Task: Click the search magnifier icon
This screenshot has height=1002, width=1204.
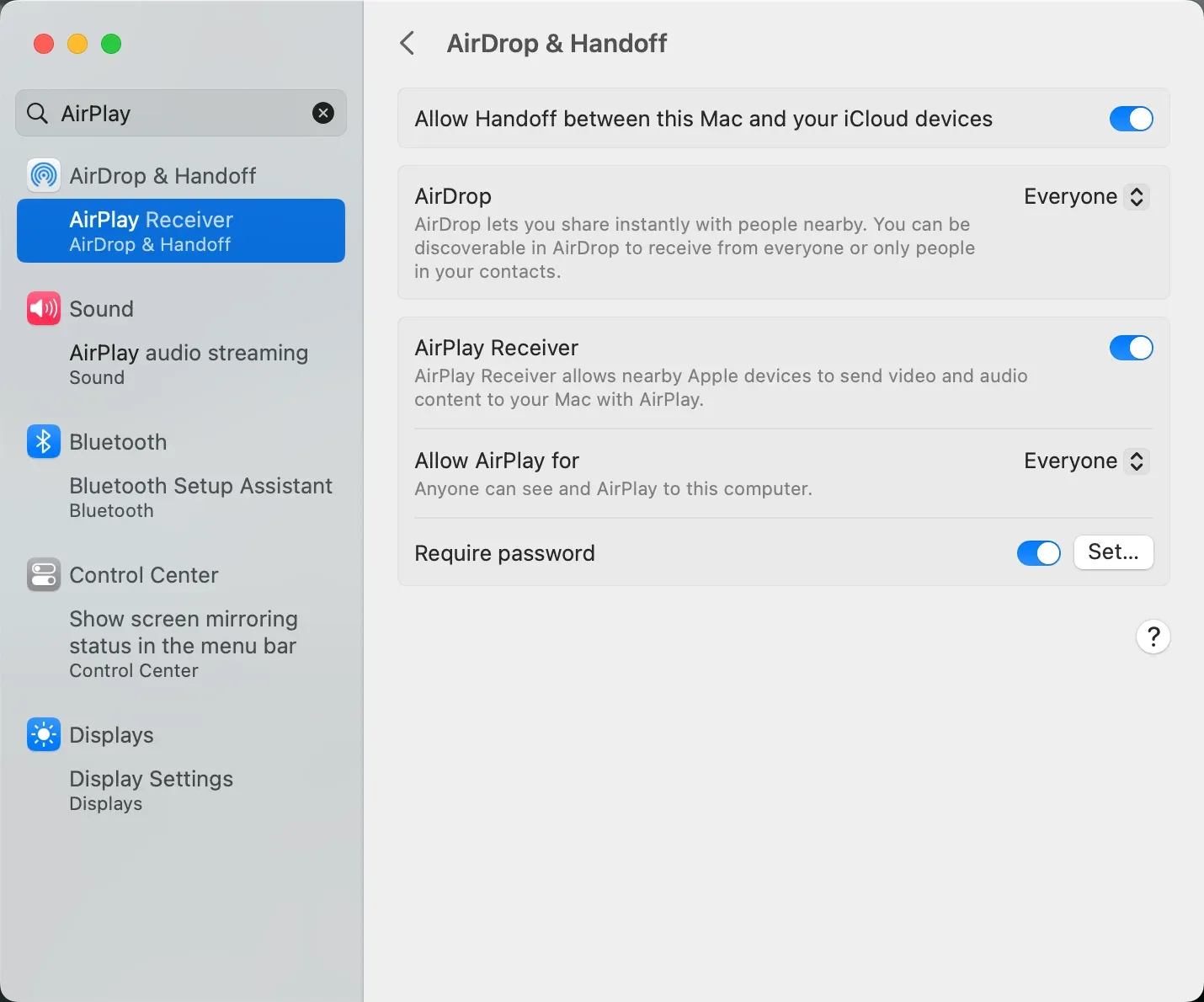Action: pos(37,113)
